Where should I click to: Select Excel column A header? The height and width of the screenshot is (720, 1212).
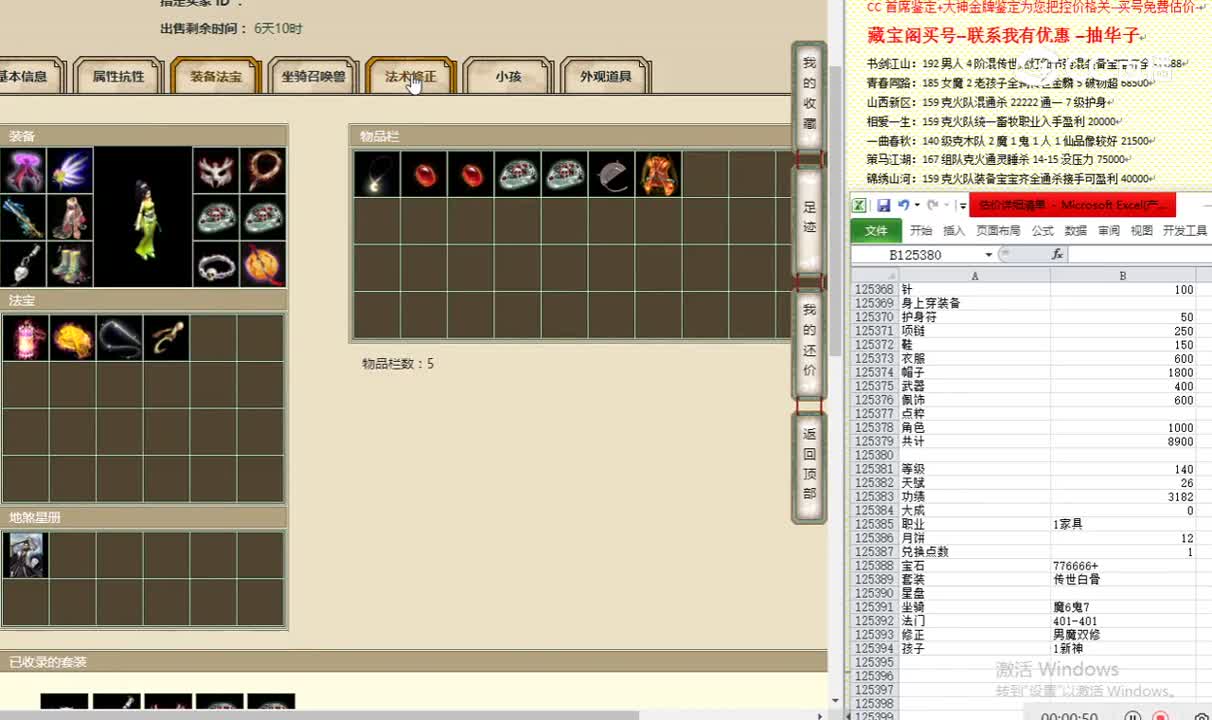975,275
